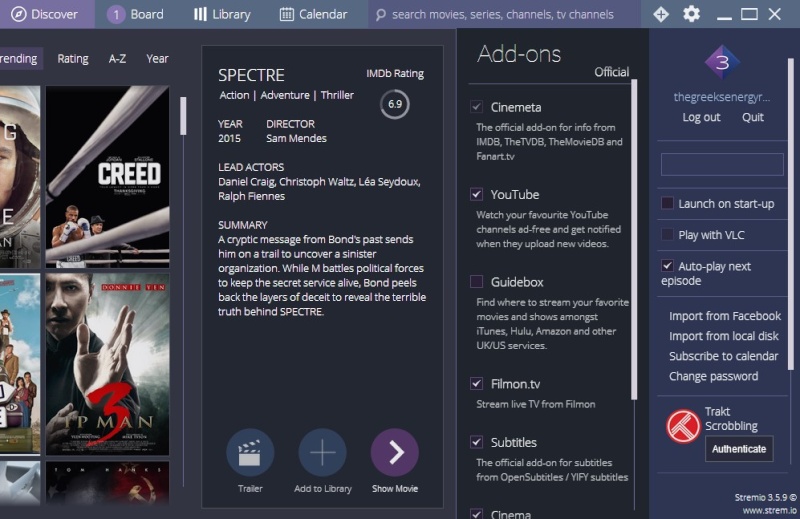Select the Tom Hanks movie poster
This screenshot has height=519, width=800.
[x=107, y=483]
